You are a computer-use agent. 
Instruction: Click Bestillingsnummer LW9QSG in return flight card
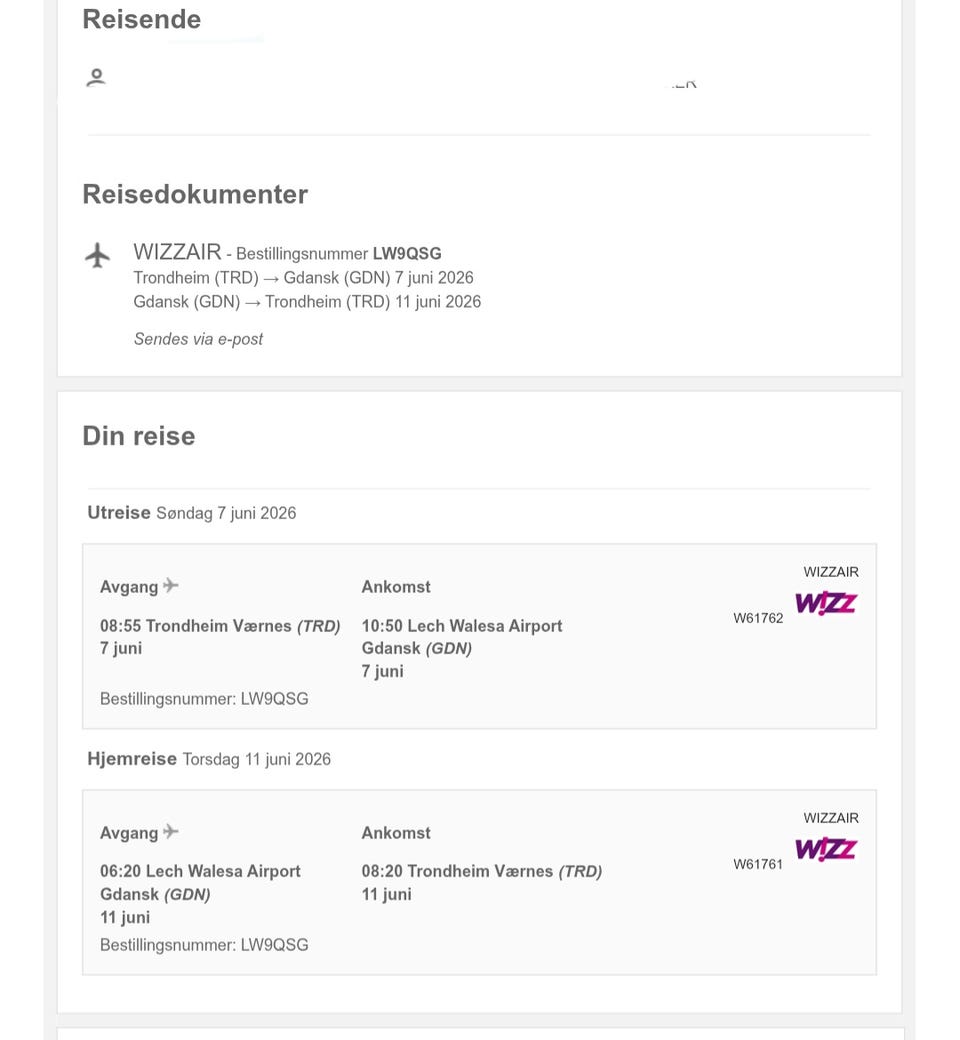(204, 944)
